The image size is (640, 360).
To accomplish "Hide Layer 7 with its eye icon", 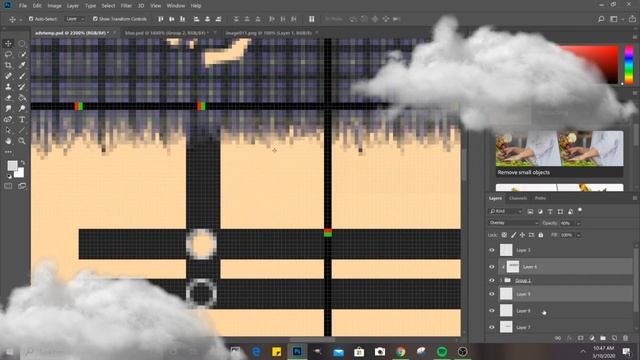I will click(492, 327).
